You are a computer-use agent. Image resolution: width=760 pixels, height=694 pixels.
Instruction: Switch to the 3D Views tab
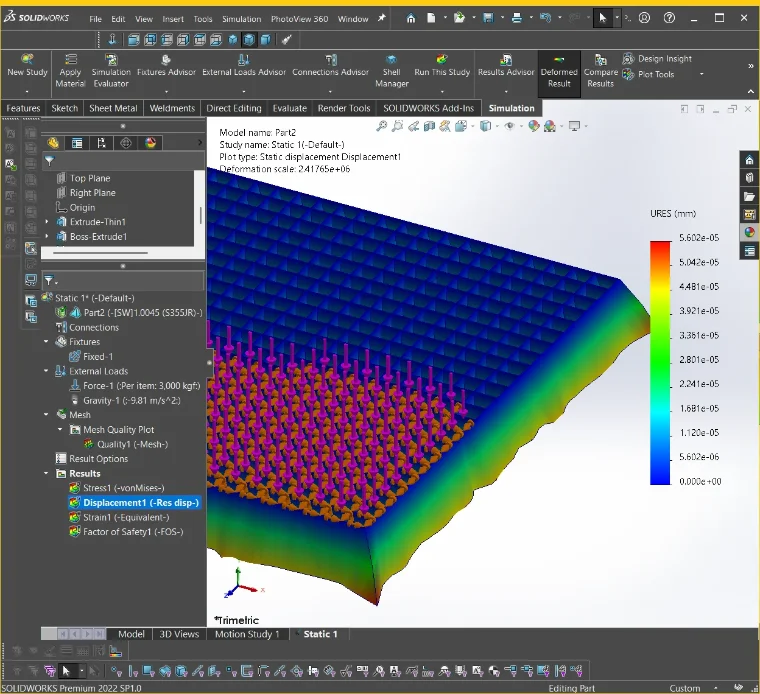click(179, 634)
